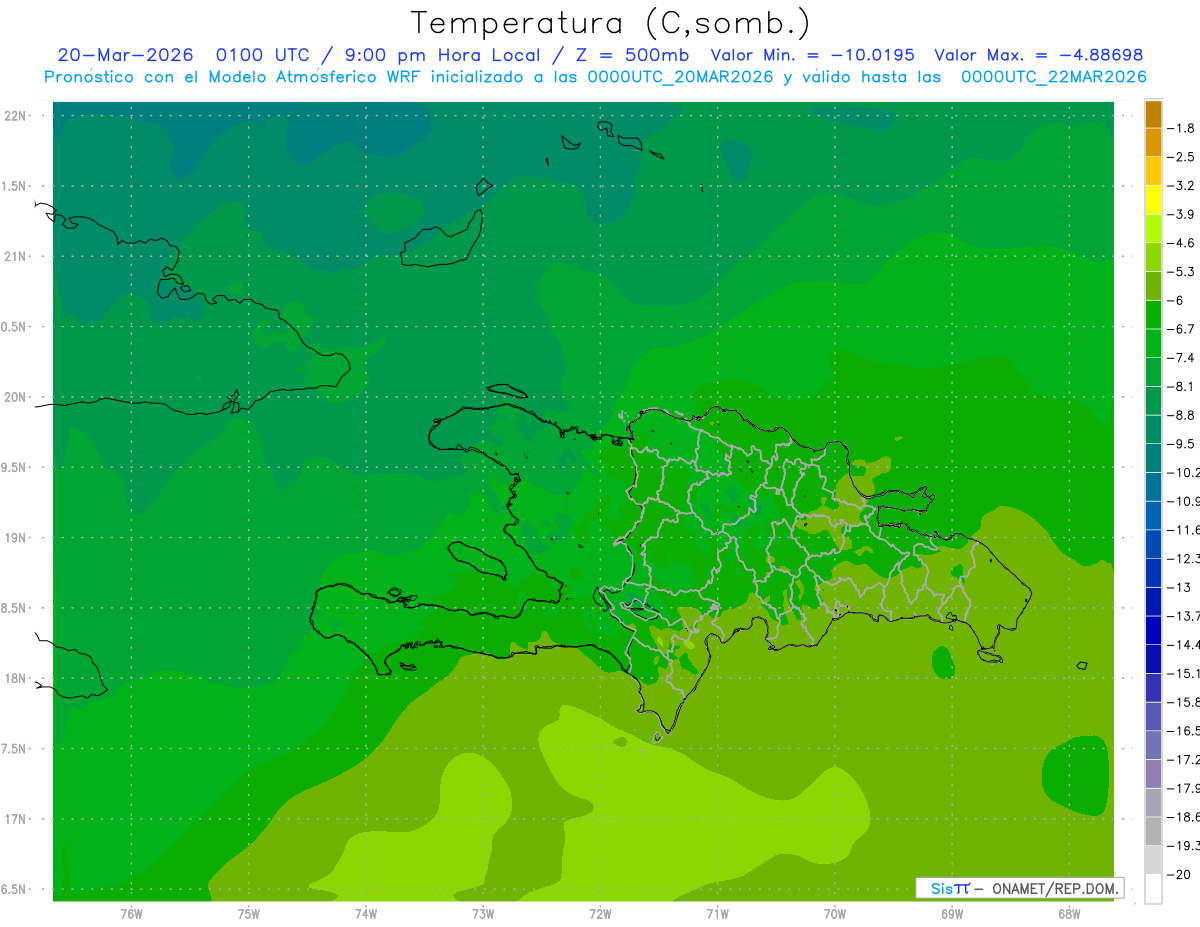Click the Valor Max. value text
The image size is (1200, 927).
pyautogui.click(x=1038, y=55)
